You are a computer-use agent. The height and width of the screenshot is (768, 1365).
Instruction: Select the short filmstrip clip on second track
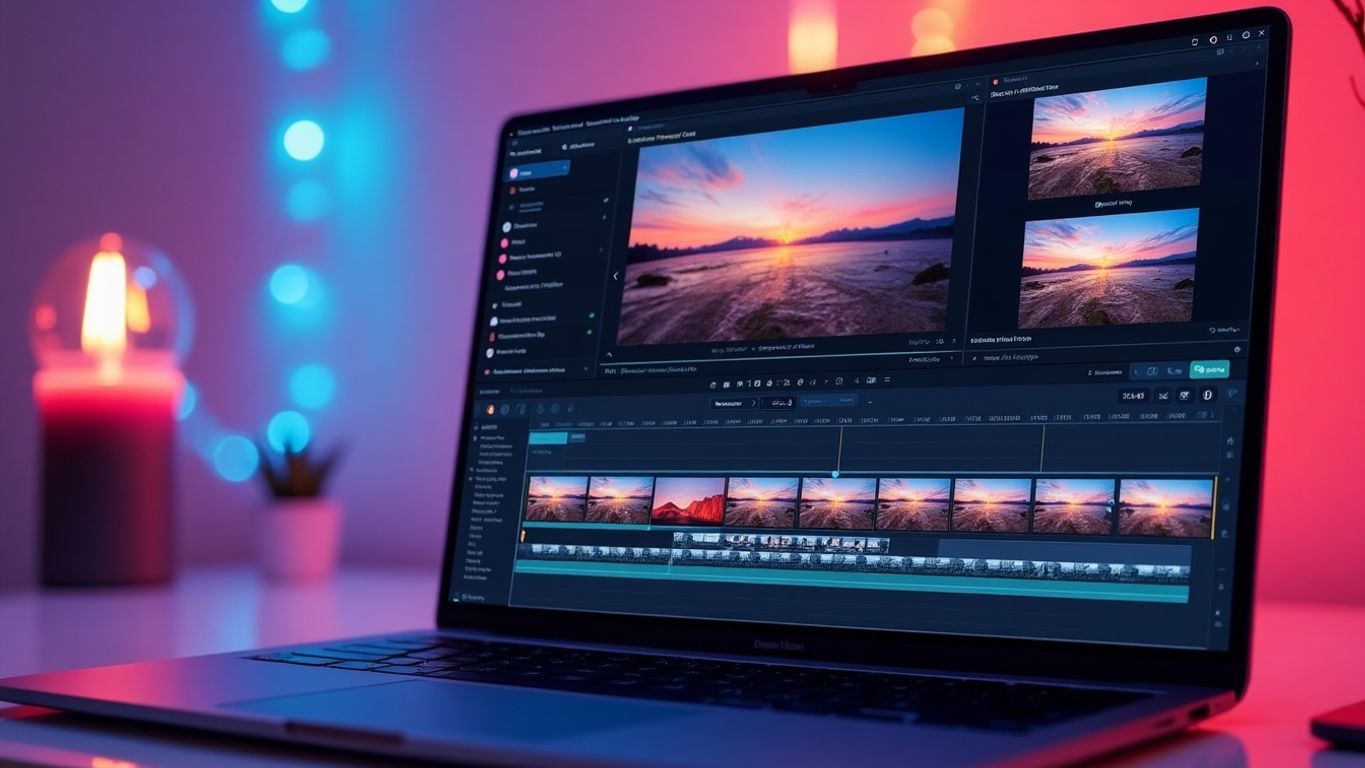click(781, 543)
